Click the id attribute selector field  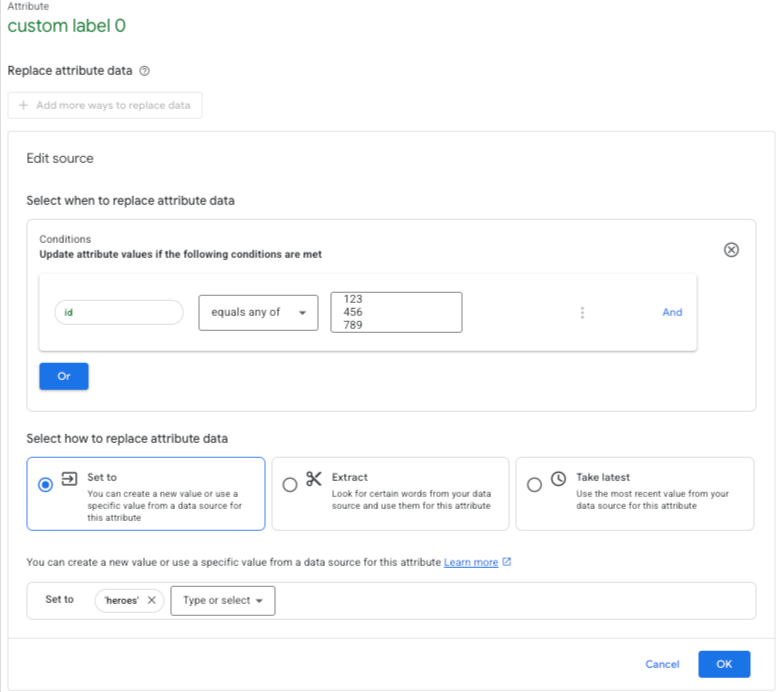point(119,312)
